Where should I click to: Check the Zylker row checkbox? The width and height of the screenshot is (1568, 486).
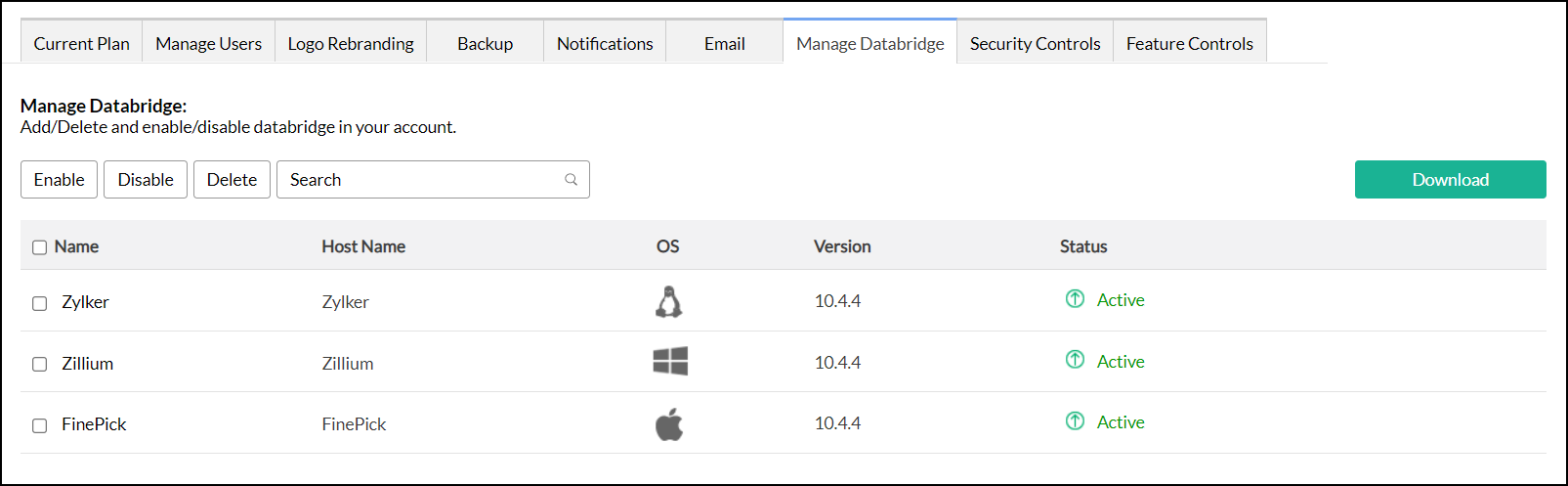[x=40, y=303]
